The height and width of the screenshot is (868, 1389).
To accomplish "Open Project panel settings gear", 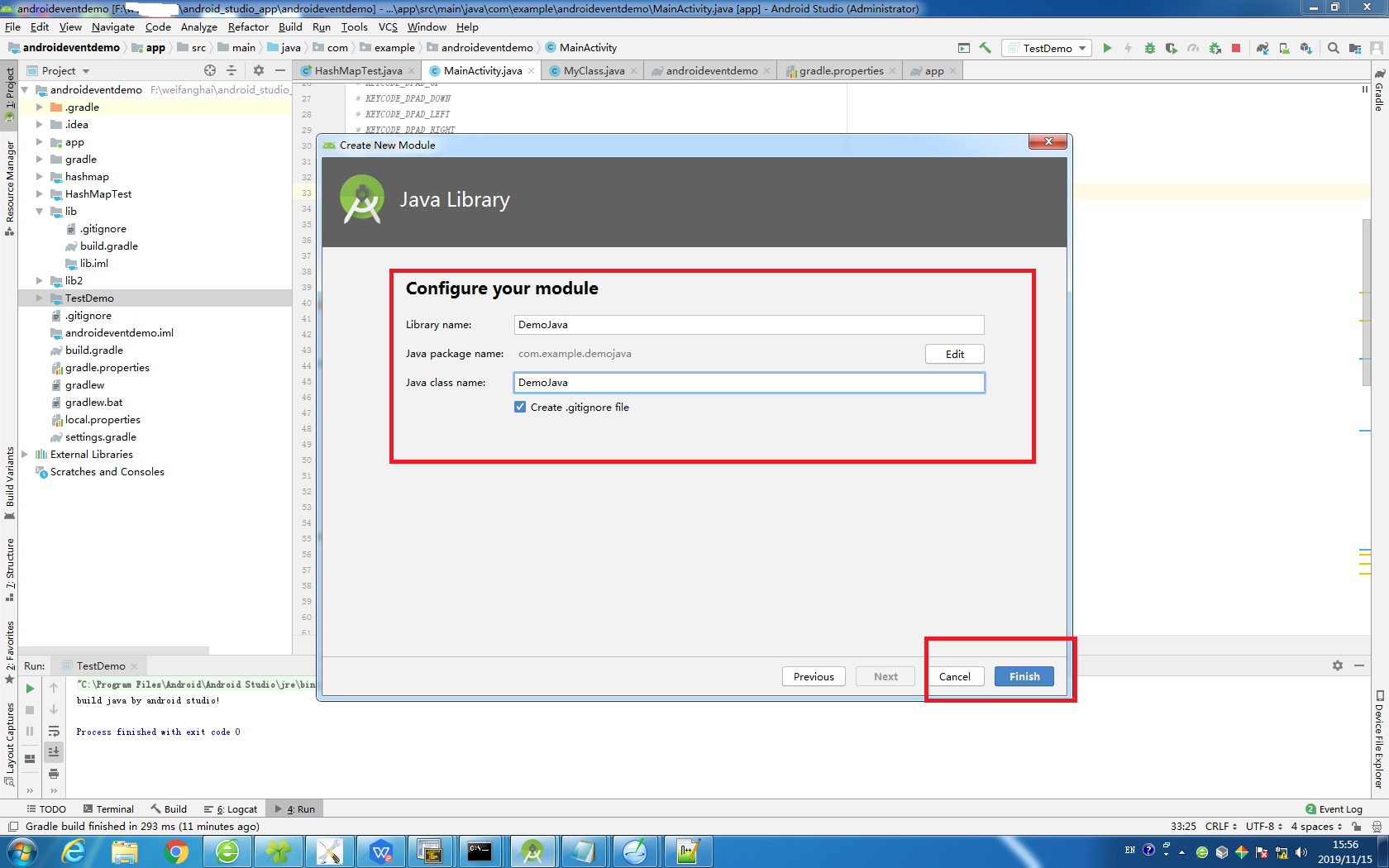I will coord(259,70).
